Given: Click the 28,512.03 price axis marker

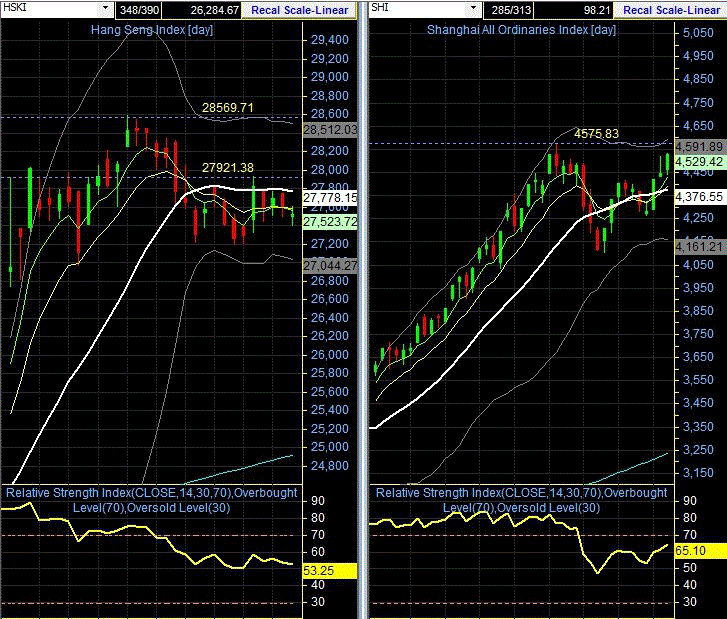Looking at the screenshot, I should 330,130.
